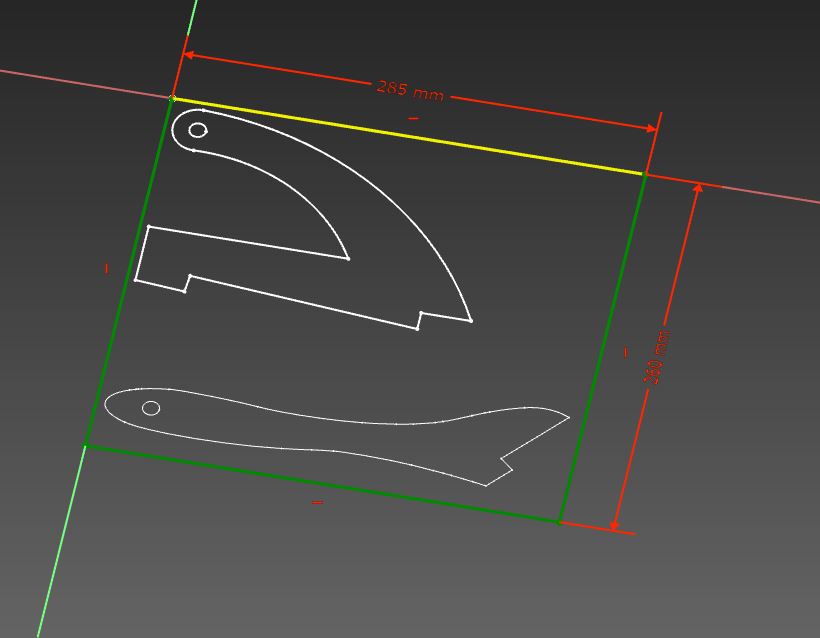Select the dimension arrow at the 260 mm line's end
The height and width of the screenshot is (638, 820).
tap(612, 527)
